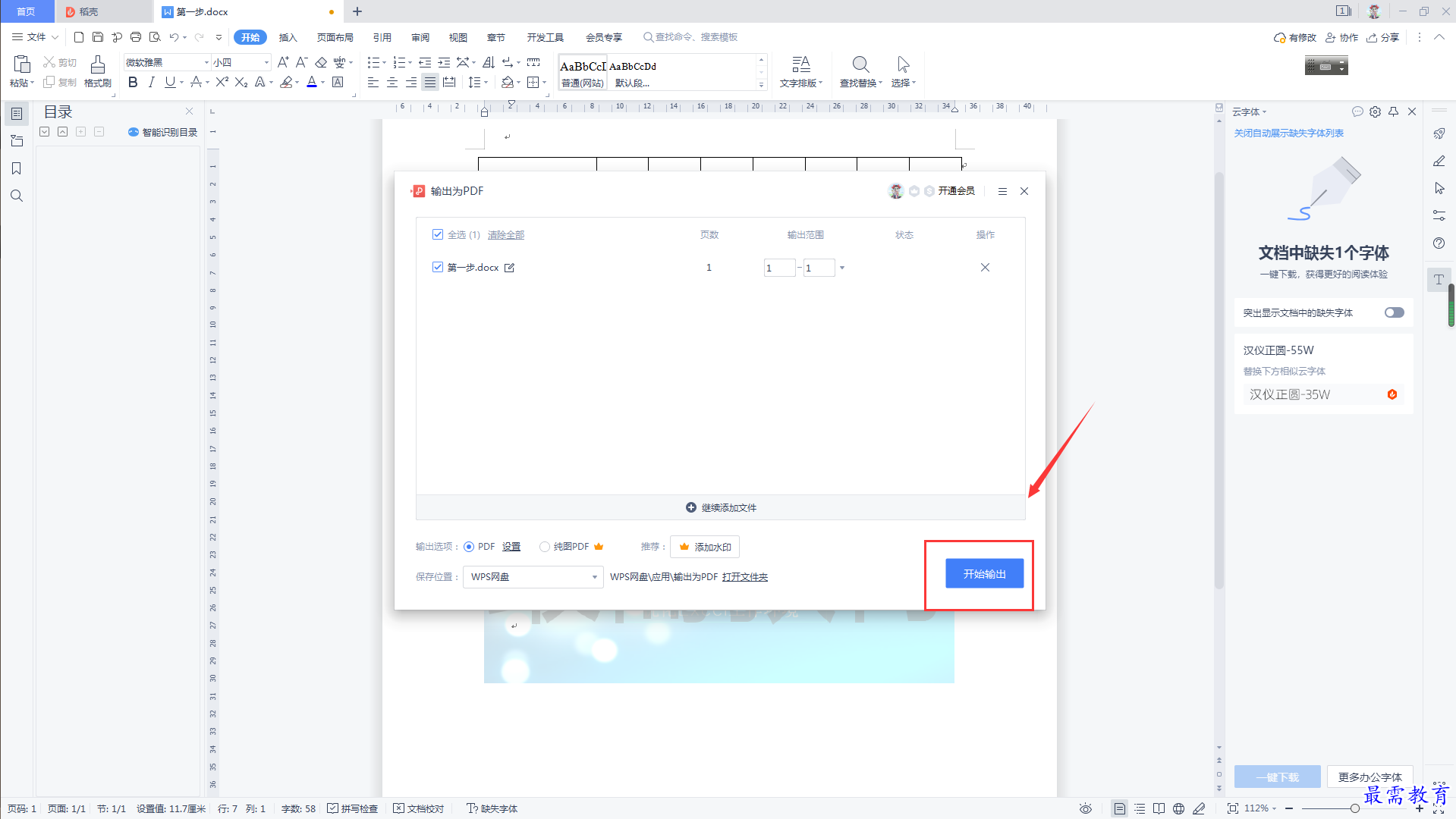
Task: Toggle 文档校对 in the status bar
Action: coord(419,808)
